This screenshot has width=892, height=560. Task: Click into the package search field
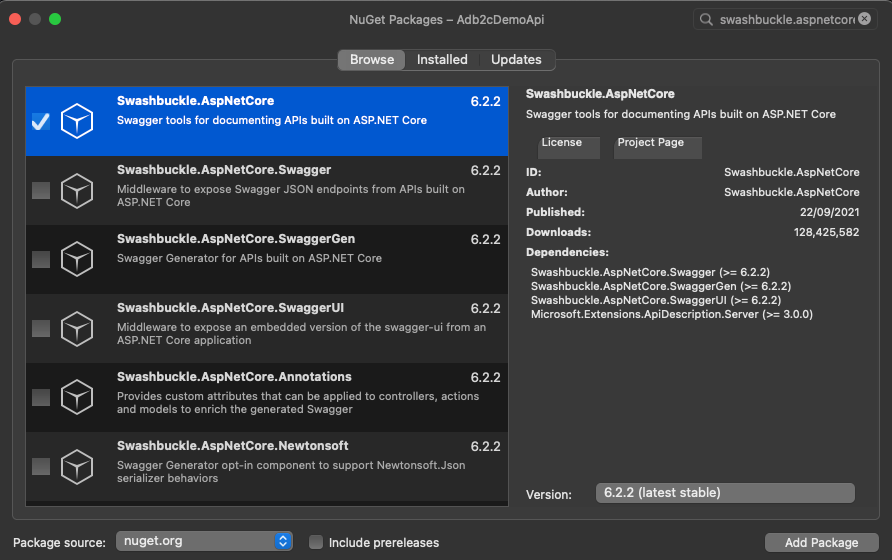click(787, 19)
